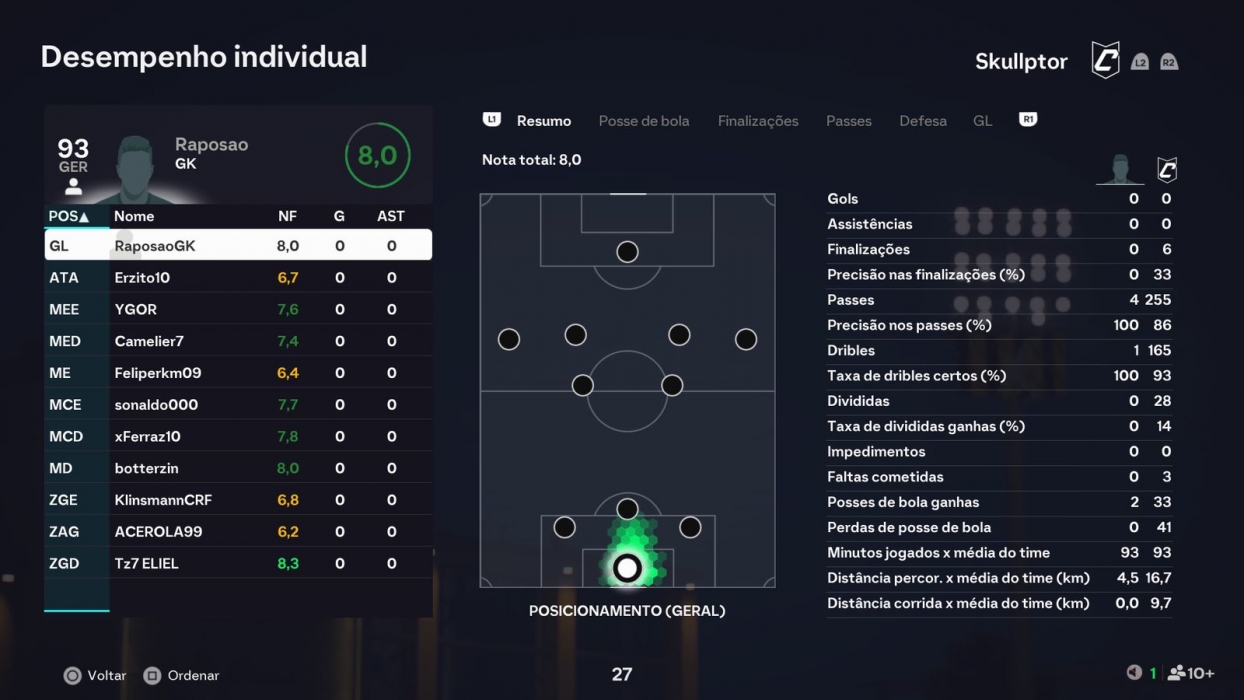The image size is (1244, 700).
Task: Click the R1 icon after the GL tab
Action: 1027,118
